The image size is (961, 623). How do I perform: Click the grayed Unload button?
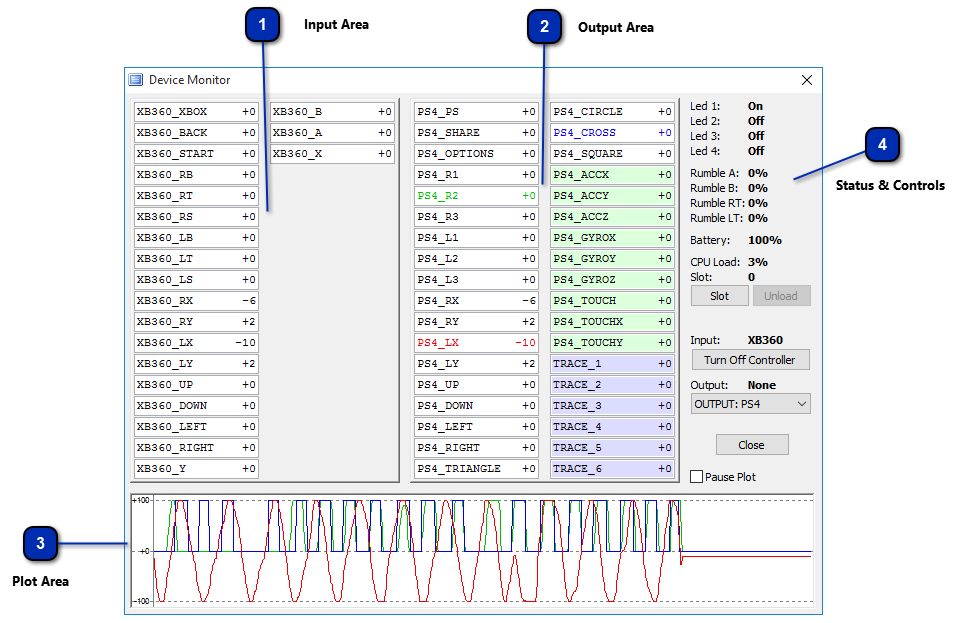[x=781, y=296]
